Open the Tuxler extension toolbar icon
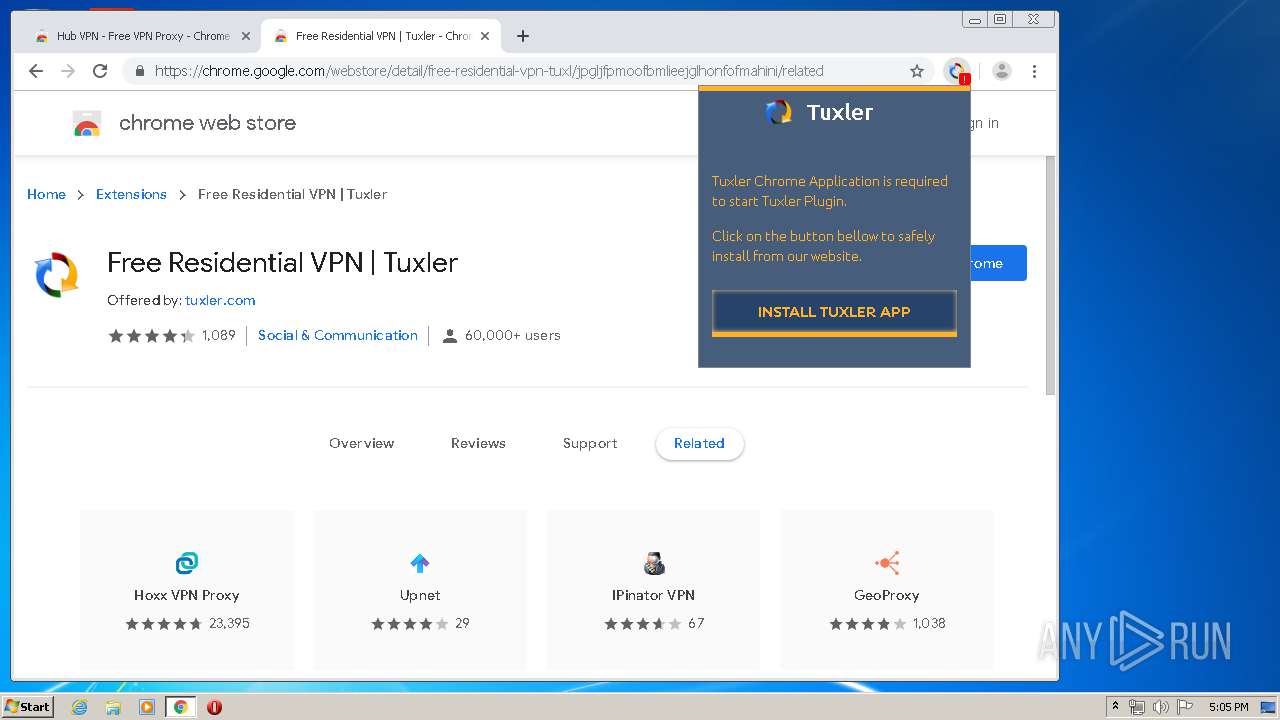The width and height of the screenshot is (1280, 720). [x=957, y=71]
